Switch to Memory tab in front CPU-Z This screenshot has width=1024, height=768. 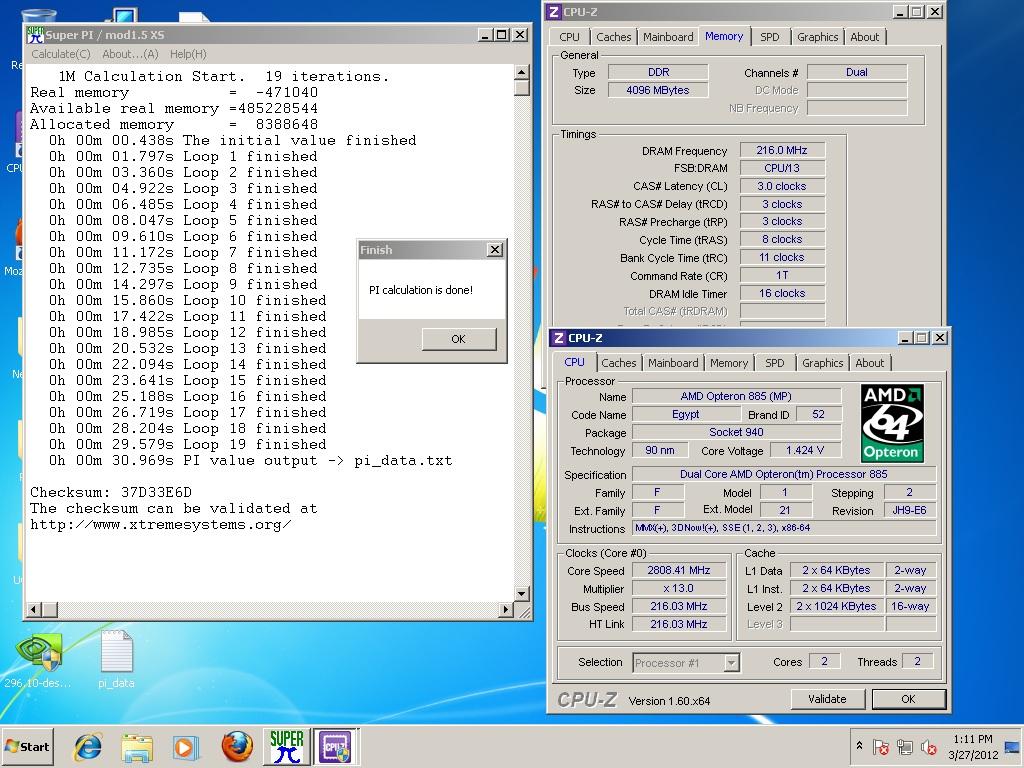click(x=729, y=363)
